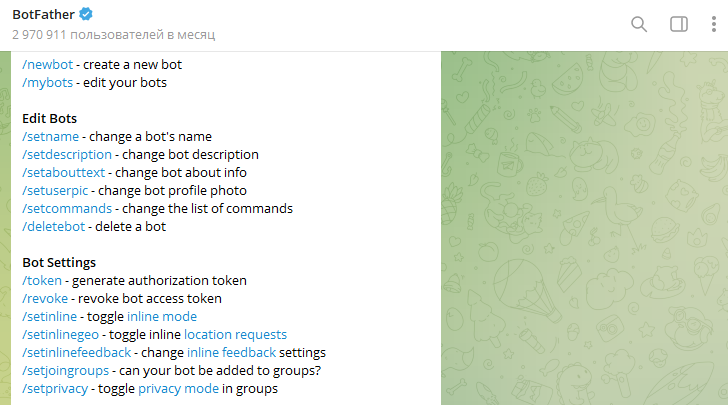Click the /setcommands command link

67,209
